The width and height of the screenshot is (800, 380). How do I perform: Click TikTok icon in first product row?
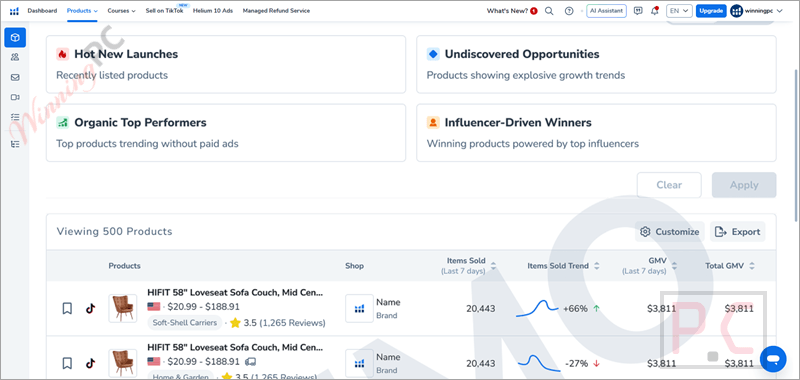[x=90, y=309]
